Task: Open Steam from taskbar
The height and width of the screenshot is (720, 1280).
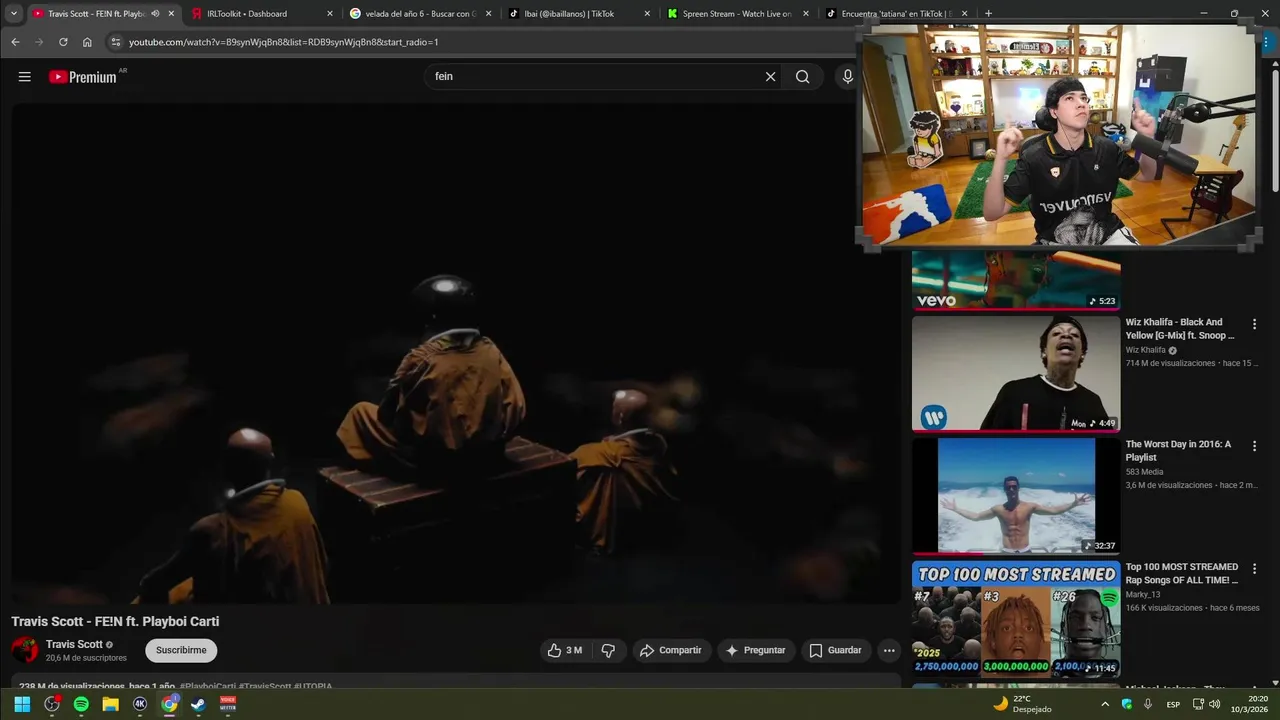Action: pos(199,704)
